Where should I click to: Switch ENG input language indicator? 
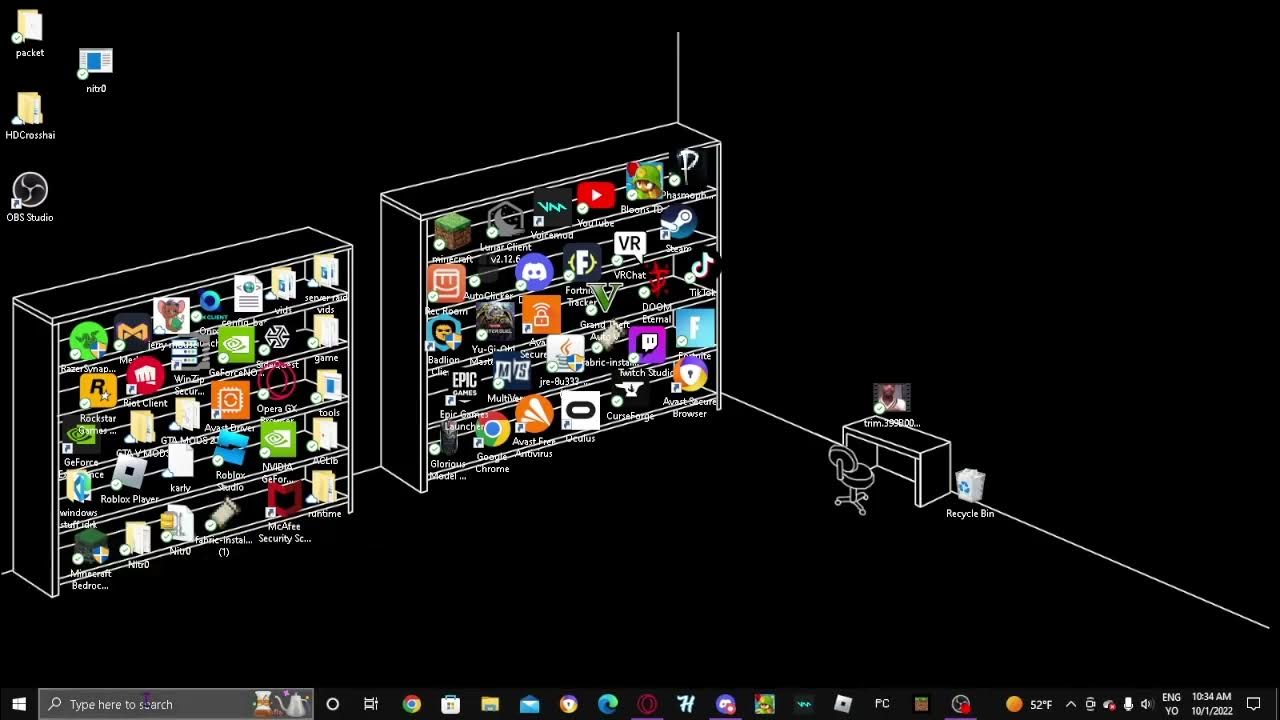tap(1171, 704)
